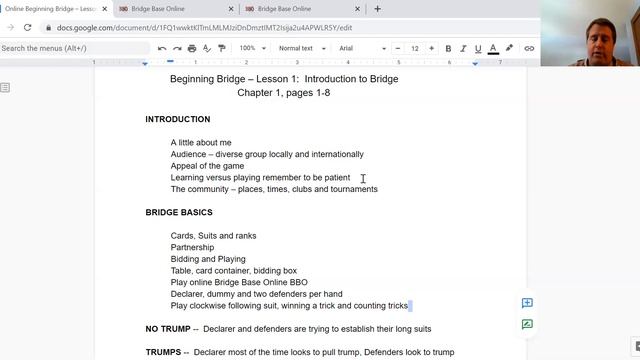The width and height of the screenshot is (640, 360).
Task: Click the site security lock icon
Action: tap(49, 28)
